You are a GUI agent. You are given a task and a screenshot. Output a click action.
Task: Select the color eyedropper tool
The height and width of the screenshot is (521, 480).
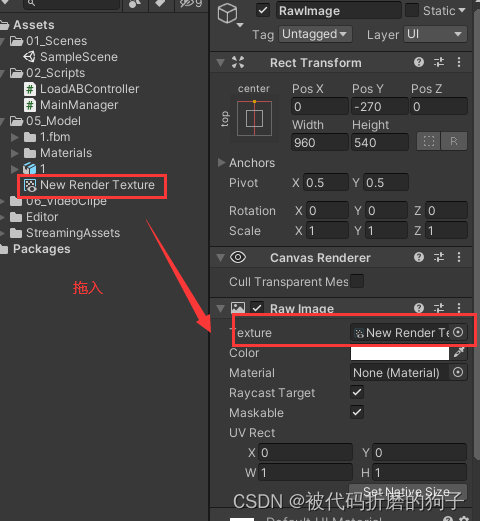[x=459, y=352]
